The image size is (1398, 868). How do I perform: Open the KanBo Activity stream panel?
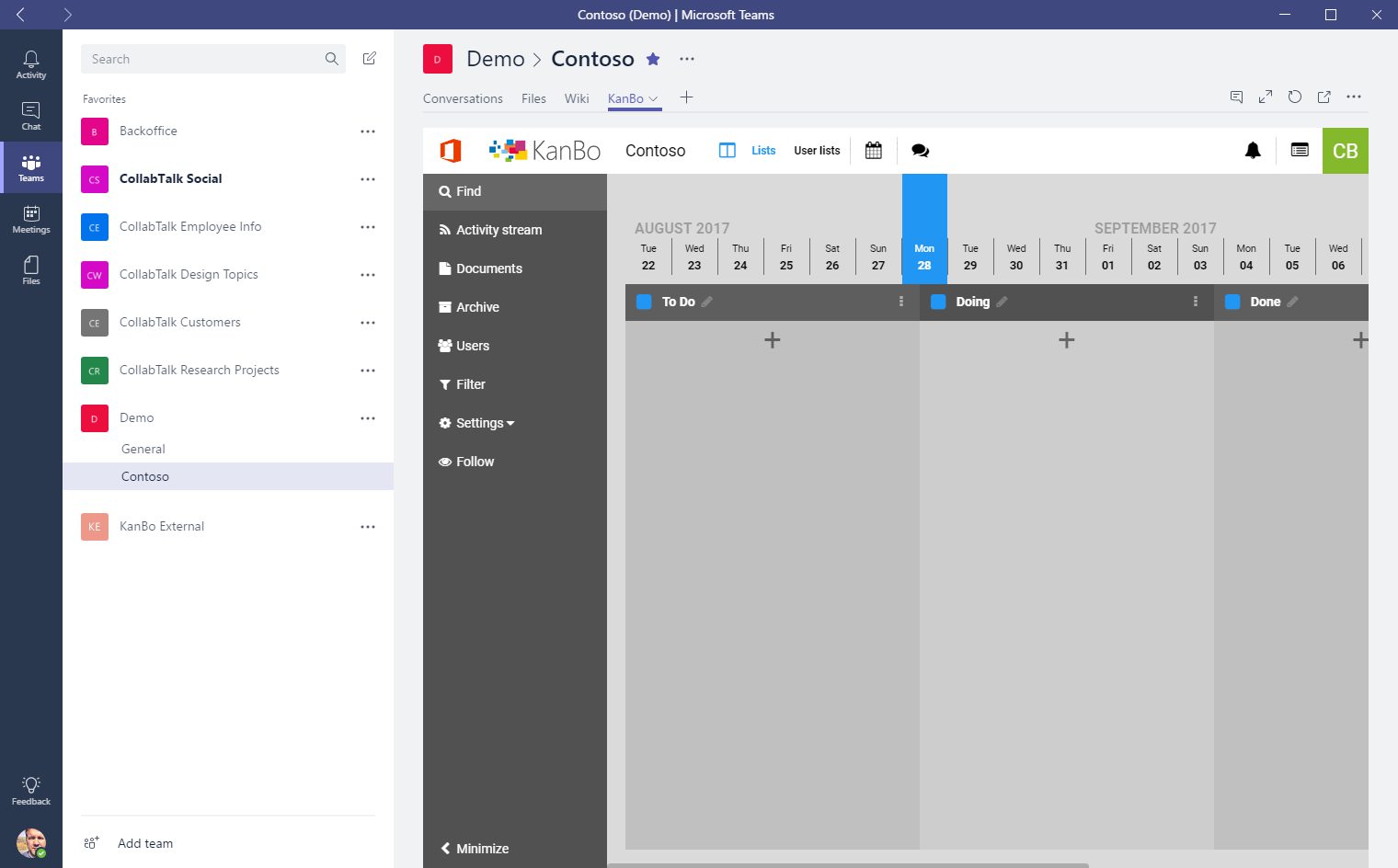tap(498, 230)
